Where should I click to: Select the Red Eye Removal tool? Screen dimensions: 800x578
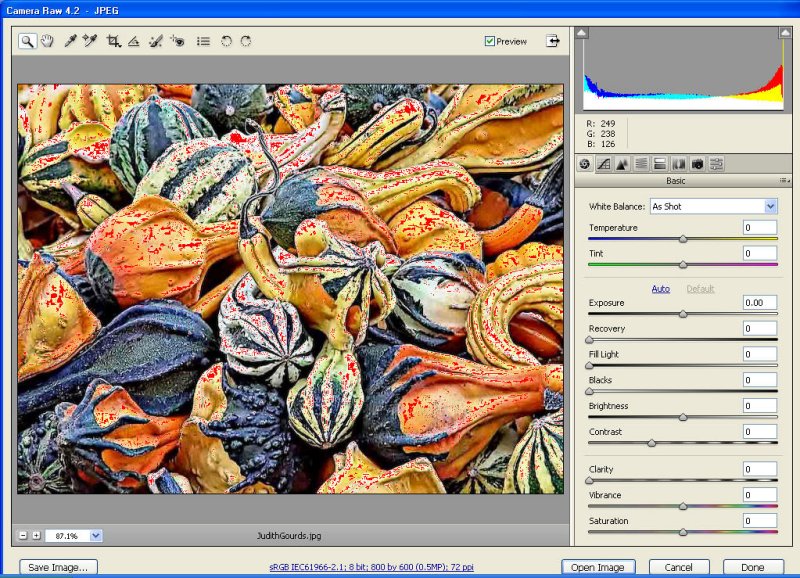point(177,41)
